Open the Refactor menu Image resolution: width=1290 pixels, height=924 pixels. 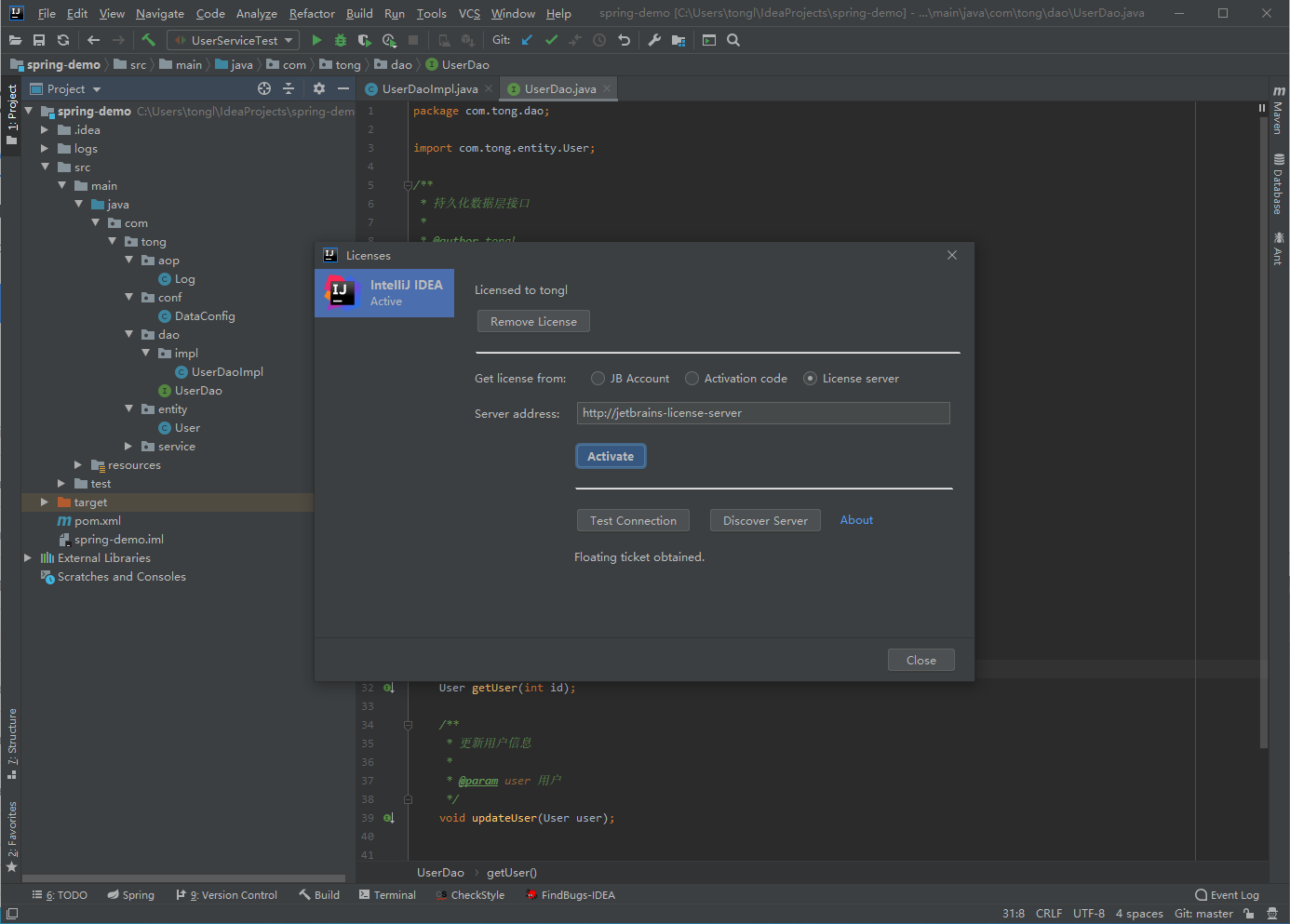(x=312, y=13)
